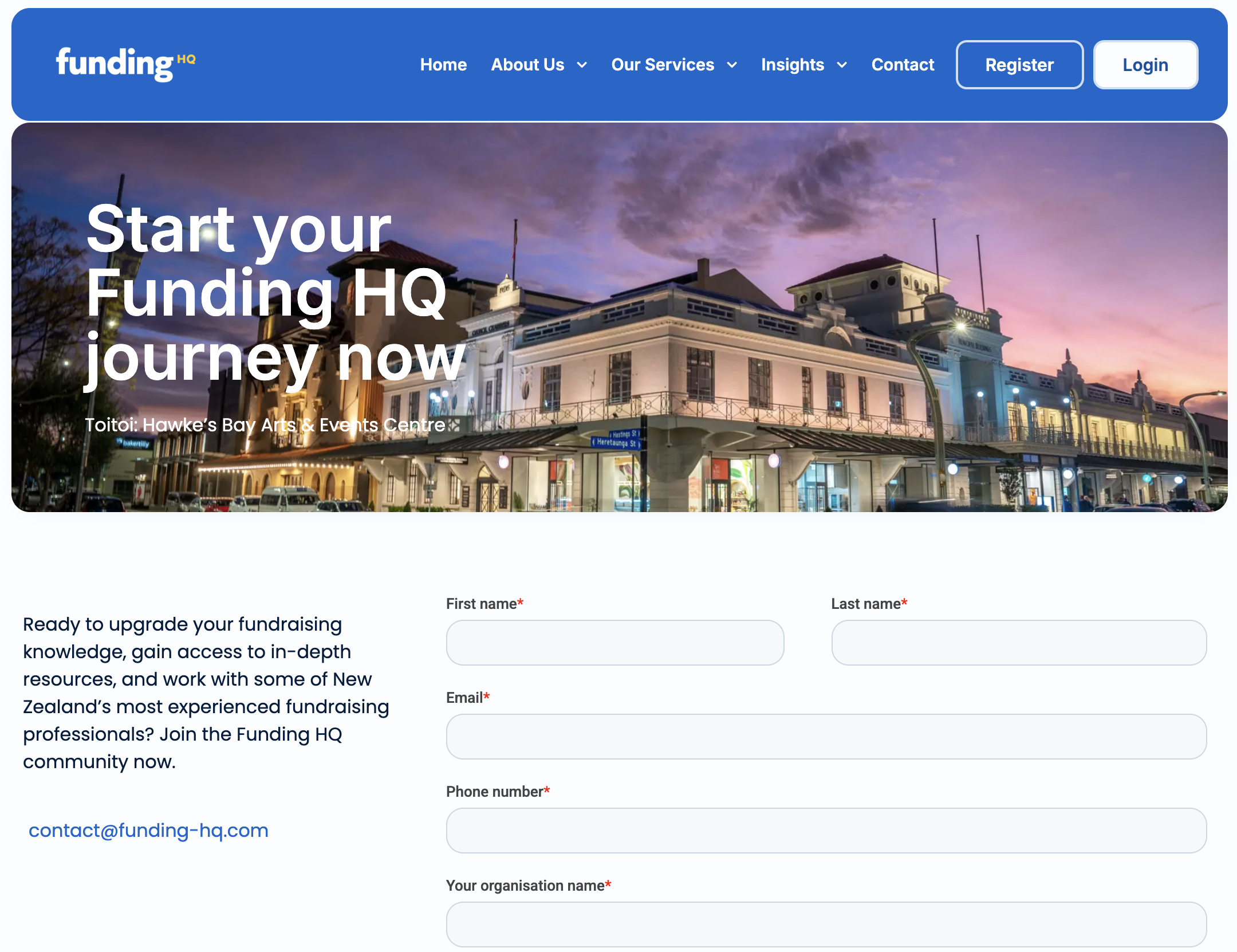Open the Our Services menu item
Image resolution: width=1237 pixels, height=952 pixels.
[663, 65]
